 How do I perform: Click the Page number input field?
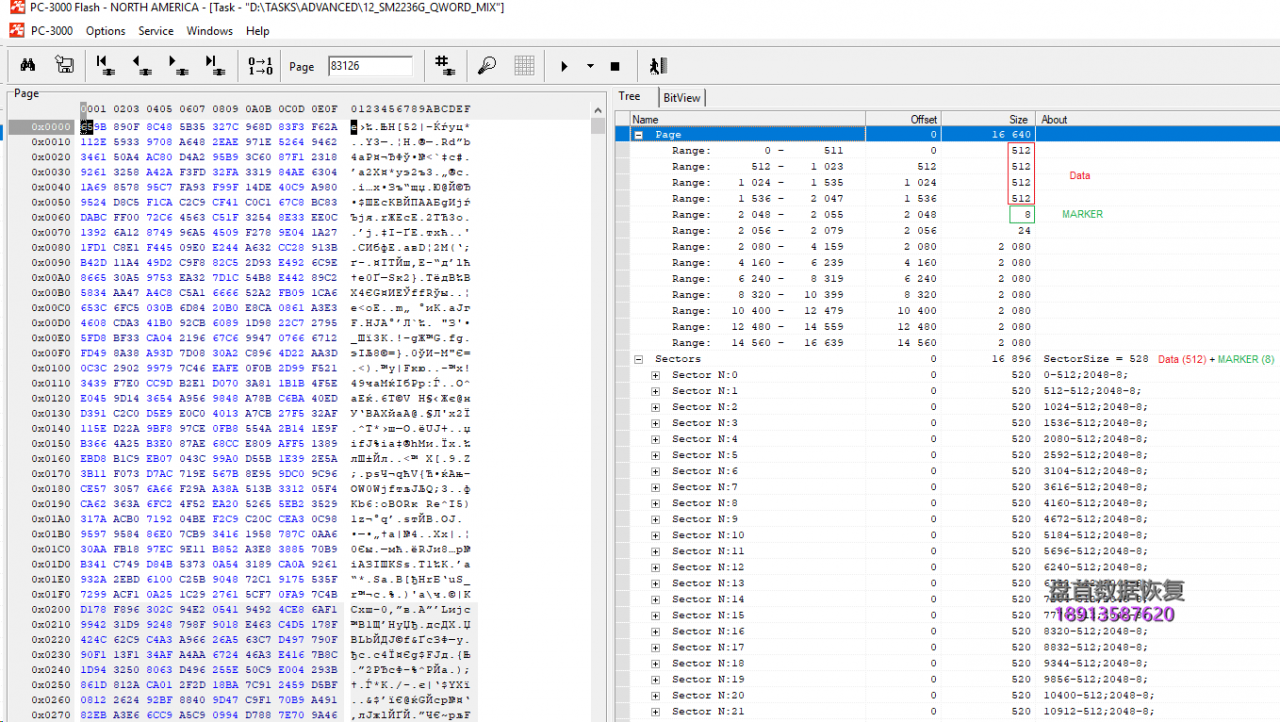point(370,66)
